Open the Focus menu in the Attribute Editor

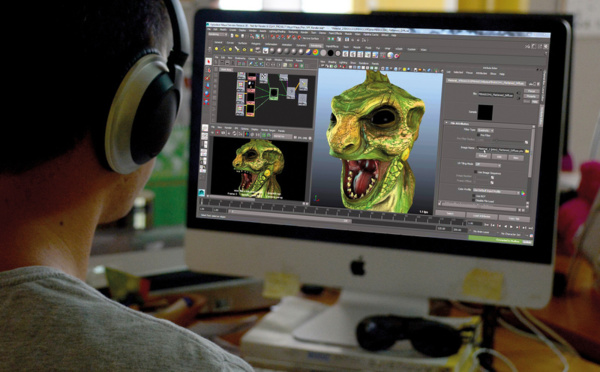point(469,73)
